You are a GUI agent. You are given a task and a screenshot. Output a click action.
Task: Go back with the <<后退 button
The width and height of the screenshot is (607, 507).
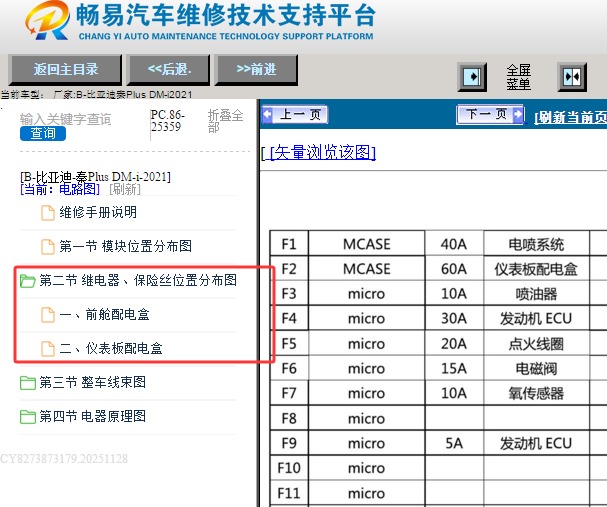pyautogui.click(x=169, y=70)
